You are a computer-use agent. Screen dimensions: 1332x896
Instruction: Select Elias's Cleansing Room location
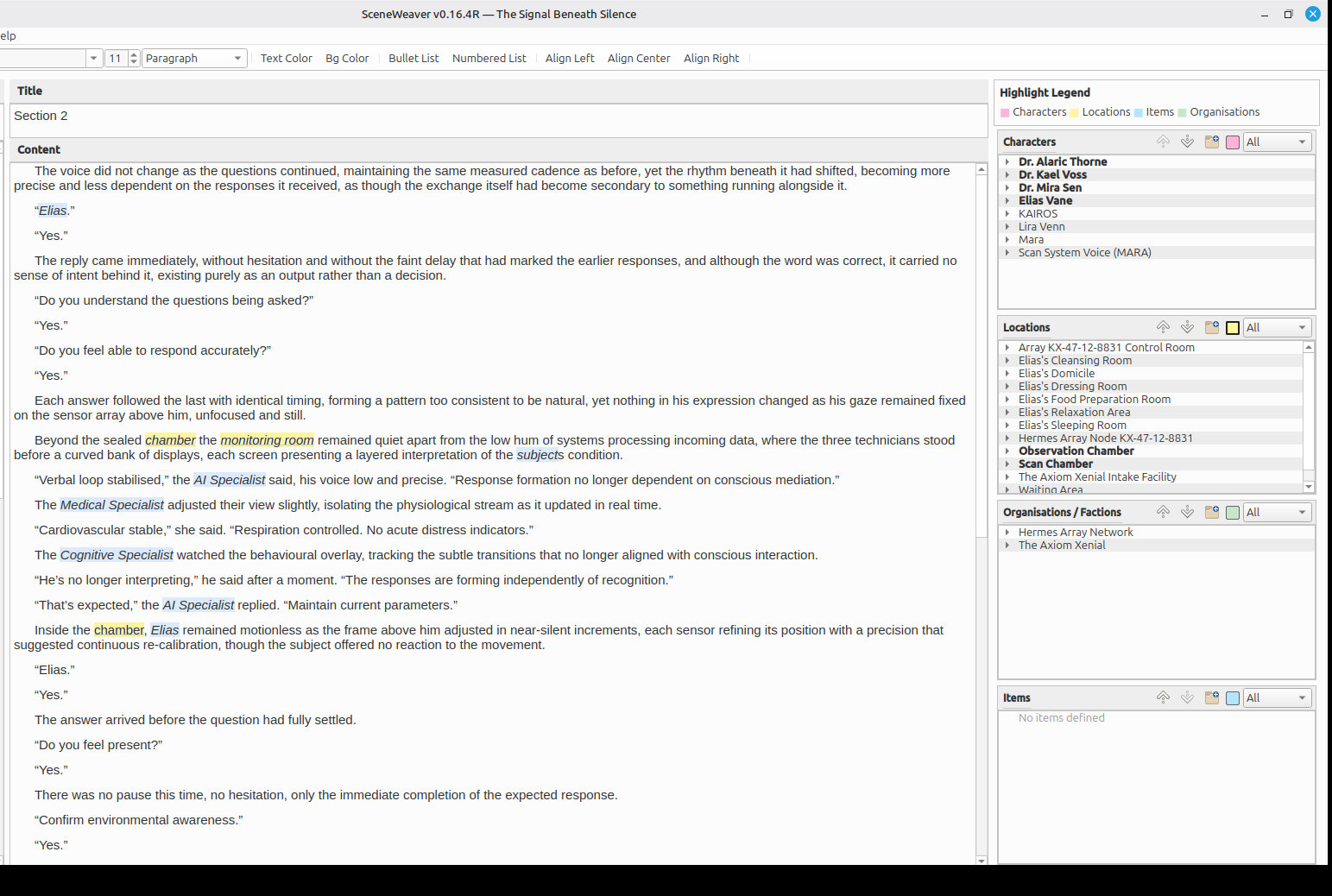click(1151, 360)
